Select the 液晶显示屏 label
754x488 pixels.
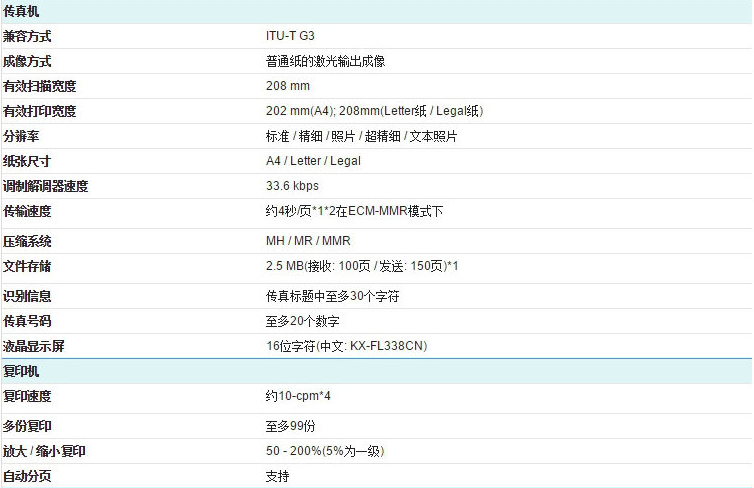coord(34,346)
